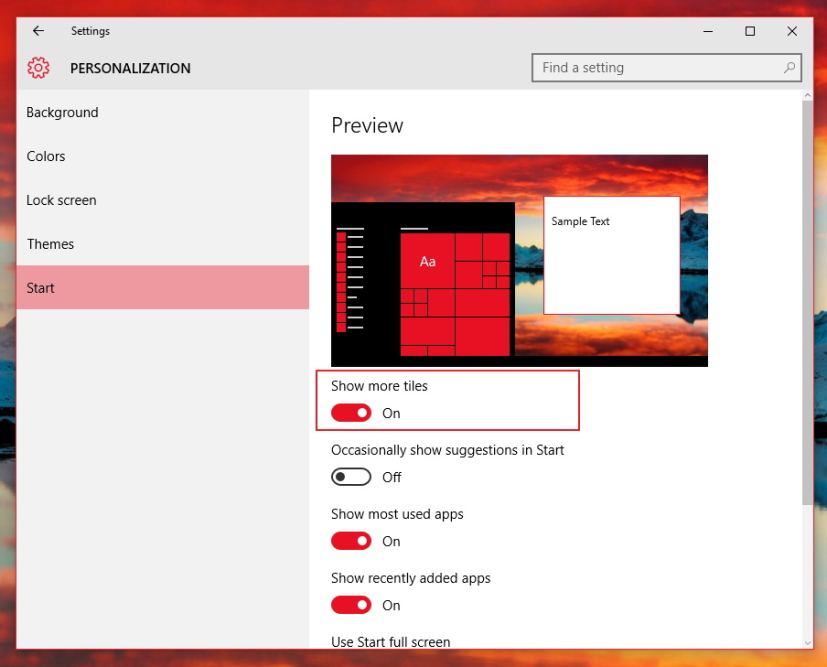This screenshot has width=827, height=667.
Task: Turn off Show more tiles
Action: click(x=351, y=413)
